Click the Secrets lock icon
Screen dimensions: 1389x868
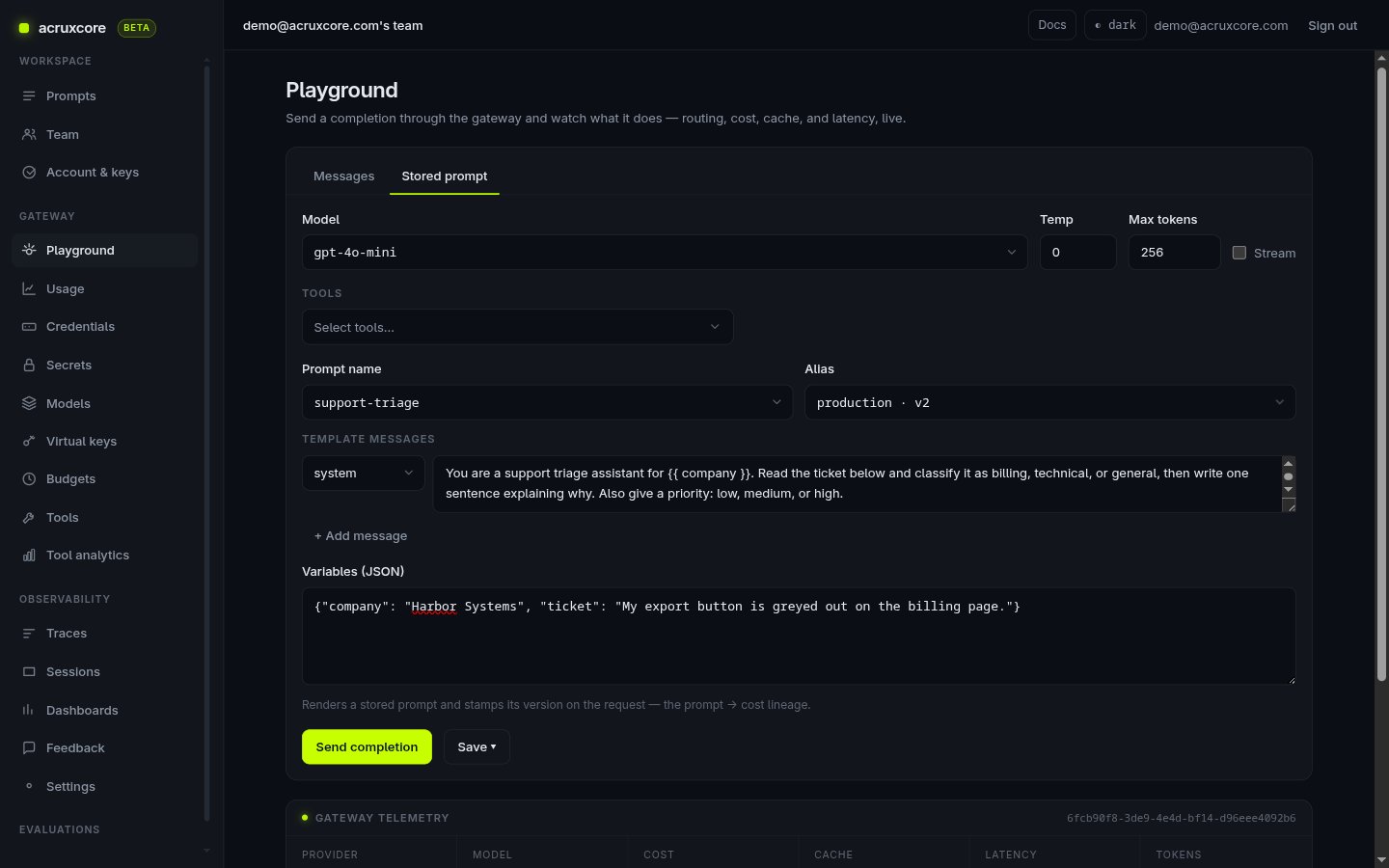pyautogui.click(x=29, y=365)
